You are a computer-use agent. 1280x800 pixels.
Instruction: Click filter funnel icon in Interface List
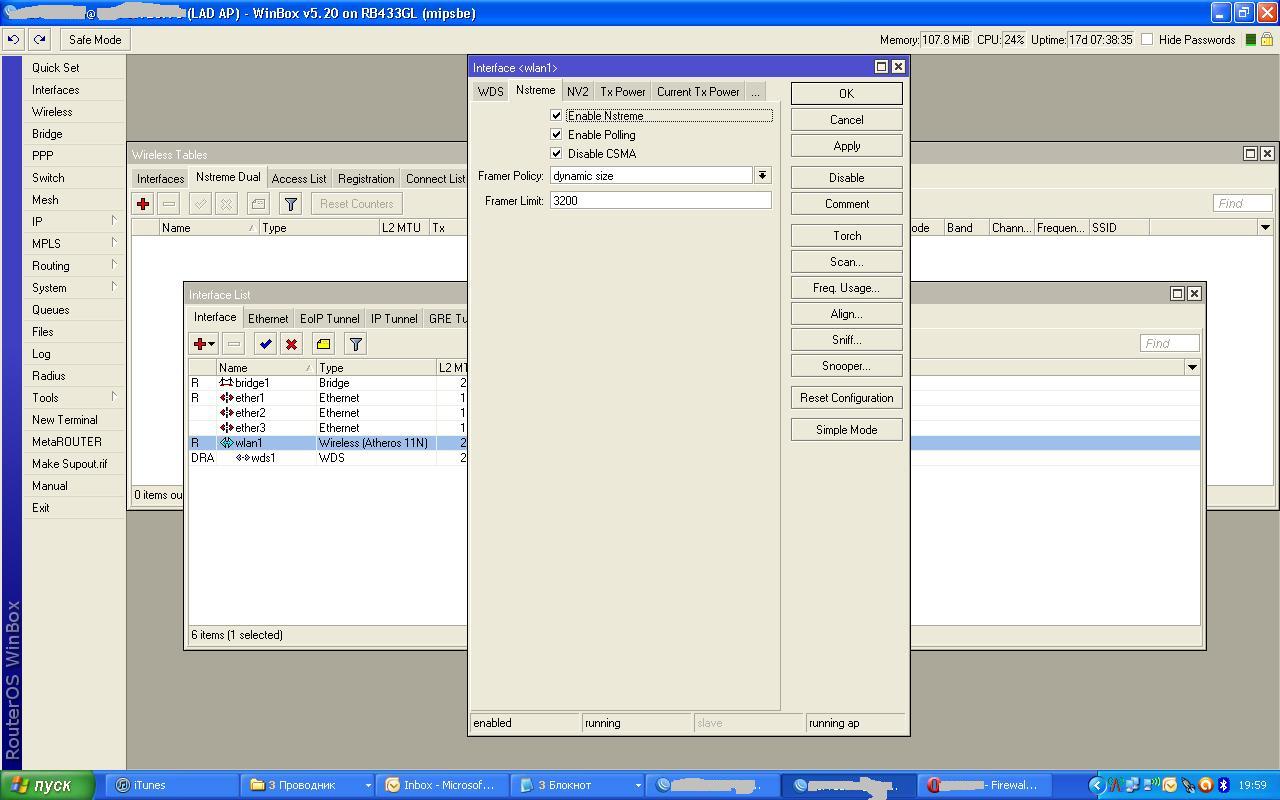point(355,344)
